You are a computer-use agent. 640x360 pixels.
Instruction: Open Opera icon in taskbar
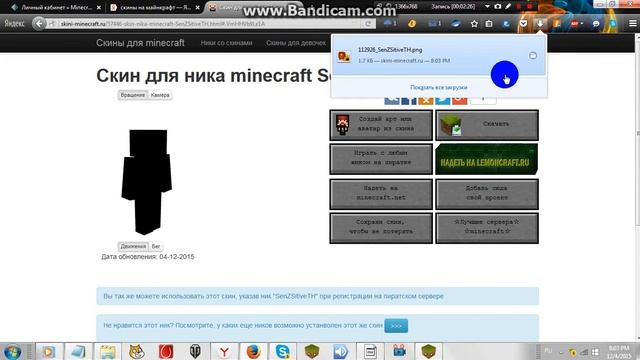(x=166, y=351)
